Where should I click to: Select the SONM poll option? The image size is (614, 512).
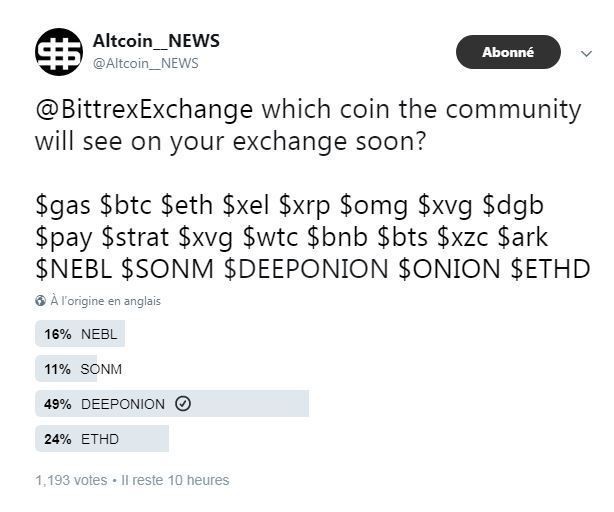tap(80, 369)
